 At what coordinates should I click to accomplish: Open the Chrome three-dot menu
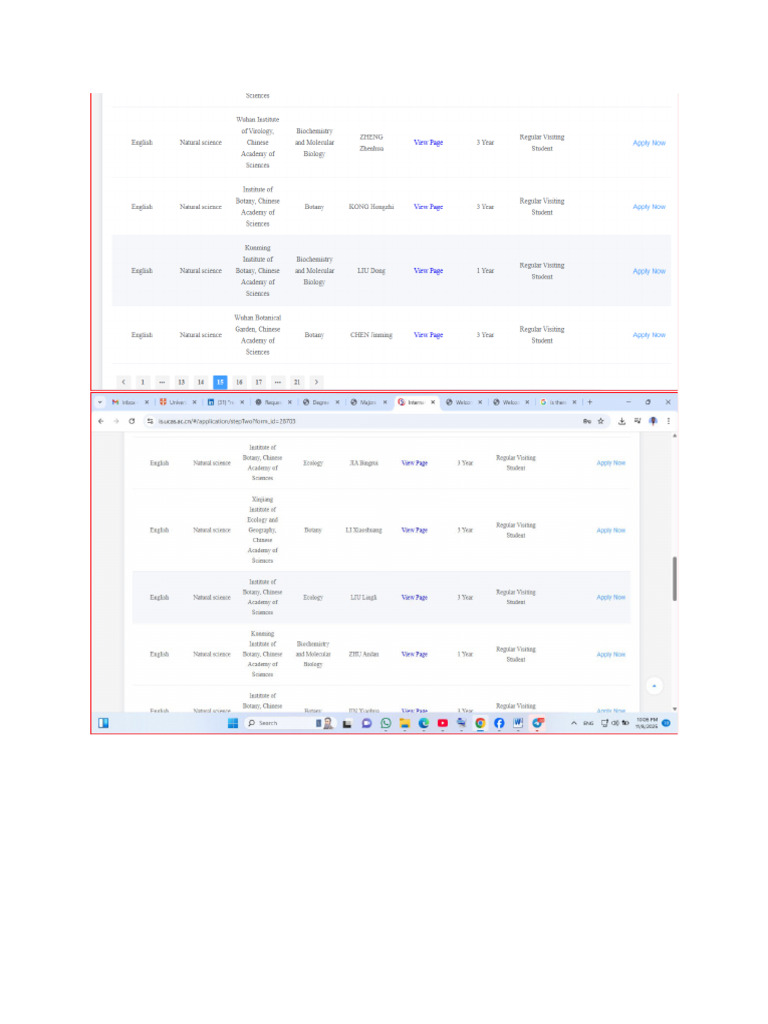point(668,421)
